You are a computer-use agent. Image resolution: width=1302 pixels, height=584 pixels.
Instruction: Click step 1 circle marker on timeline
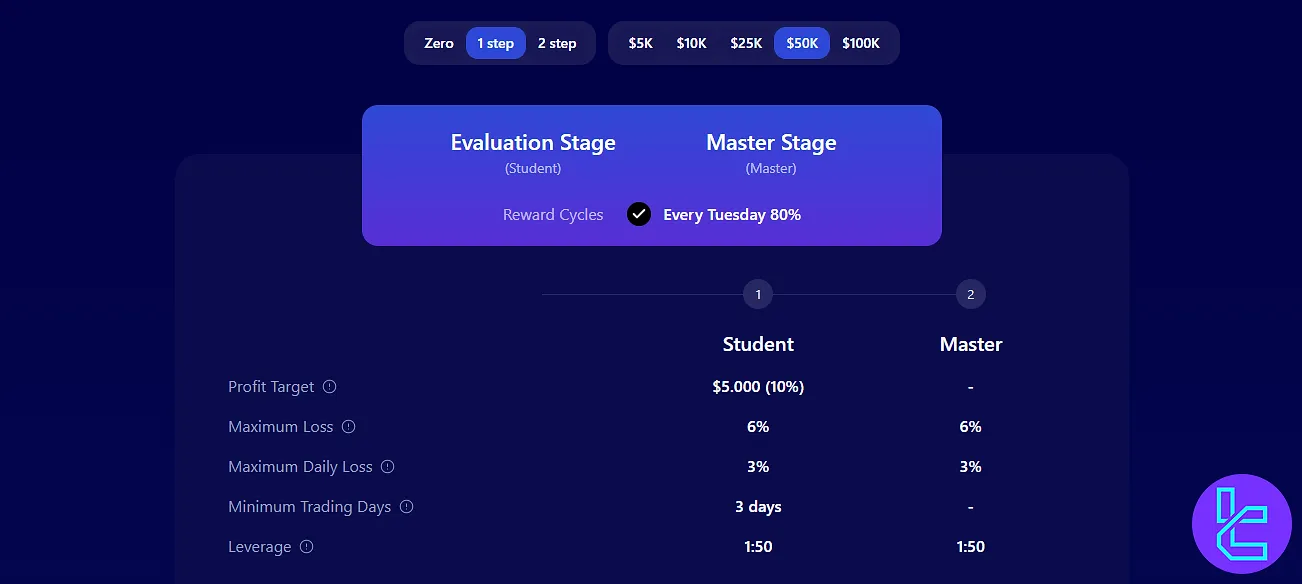(758, 295)
